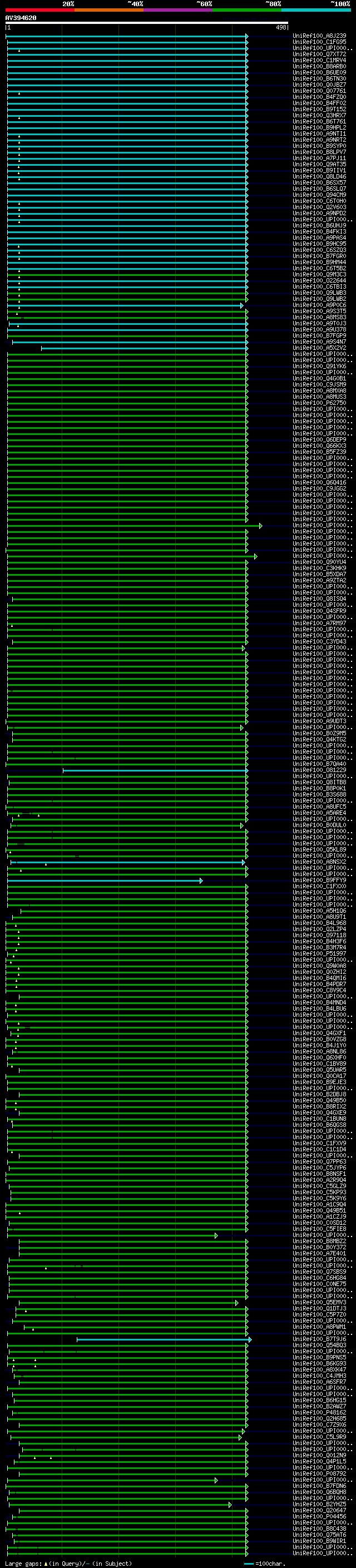Select text UniRef100_B9T152
356x1568 pixels.
click(x=319, y=109)
